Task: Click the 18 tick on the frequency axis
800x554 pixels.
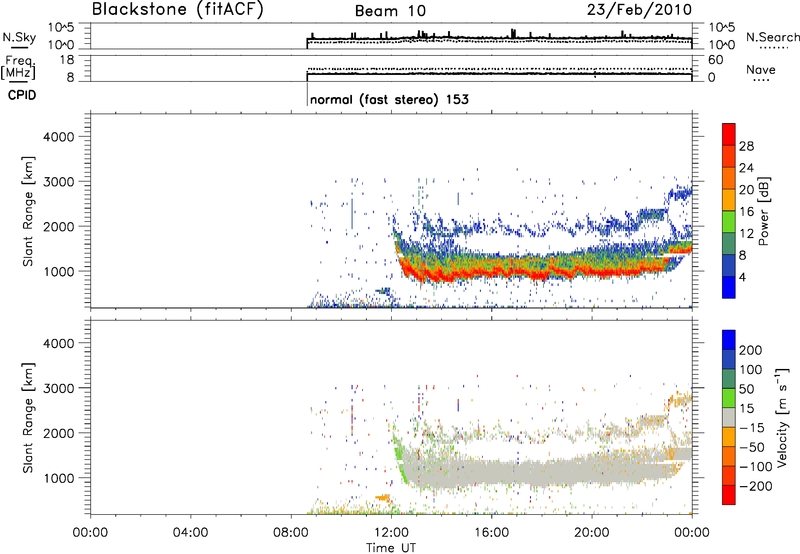Action: 67,60
